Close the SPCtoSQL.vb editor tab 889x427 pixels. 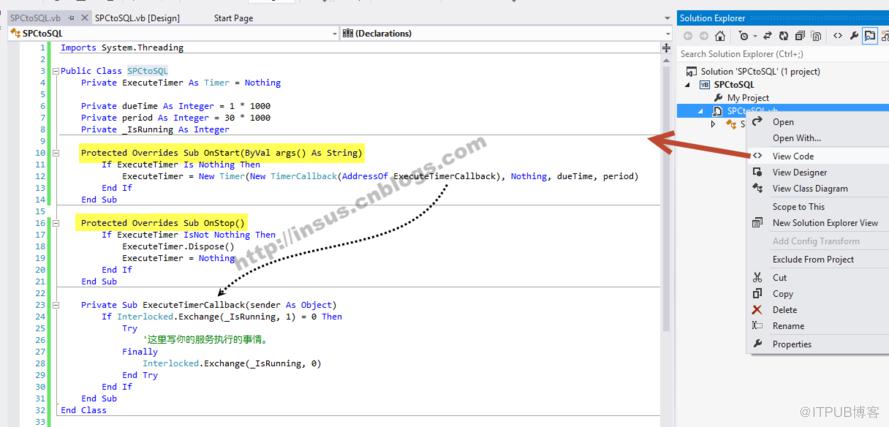point(85,18)
